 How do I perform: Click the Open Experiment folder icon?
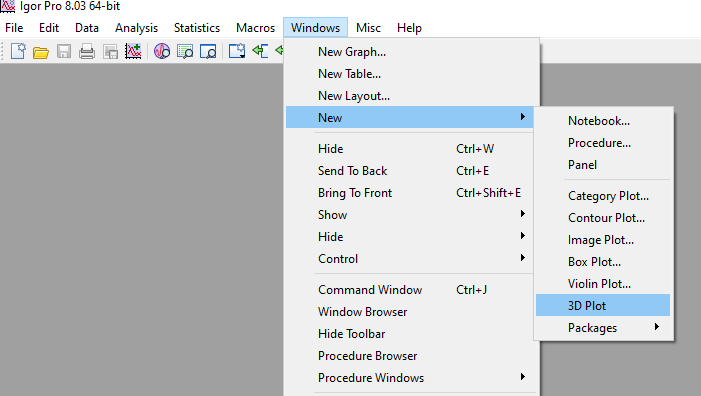click(41, 52)
